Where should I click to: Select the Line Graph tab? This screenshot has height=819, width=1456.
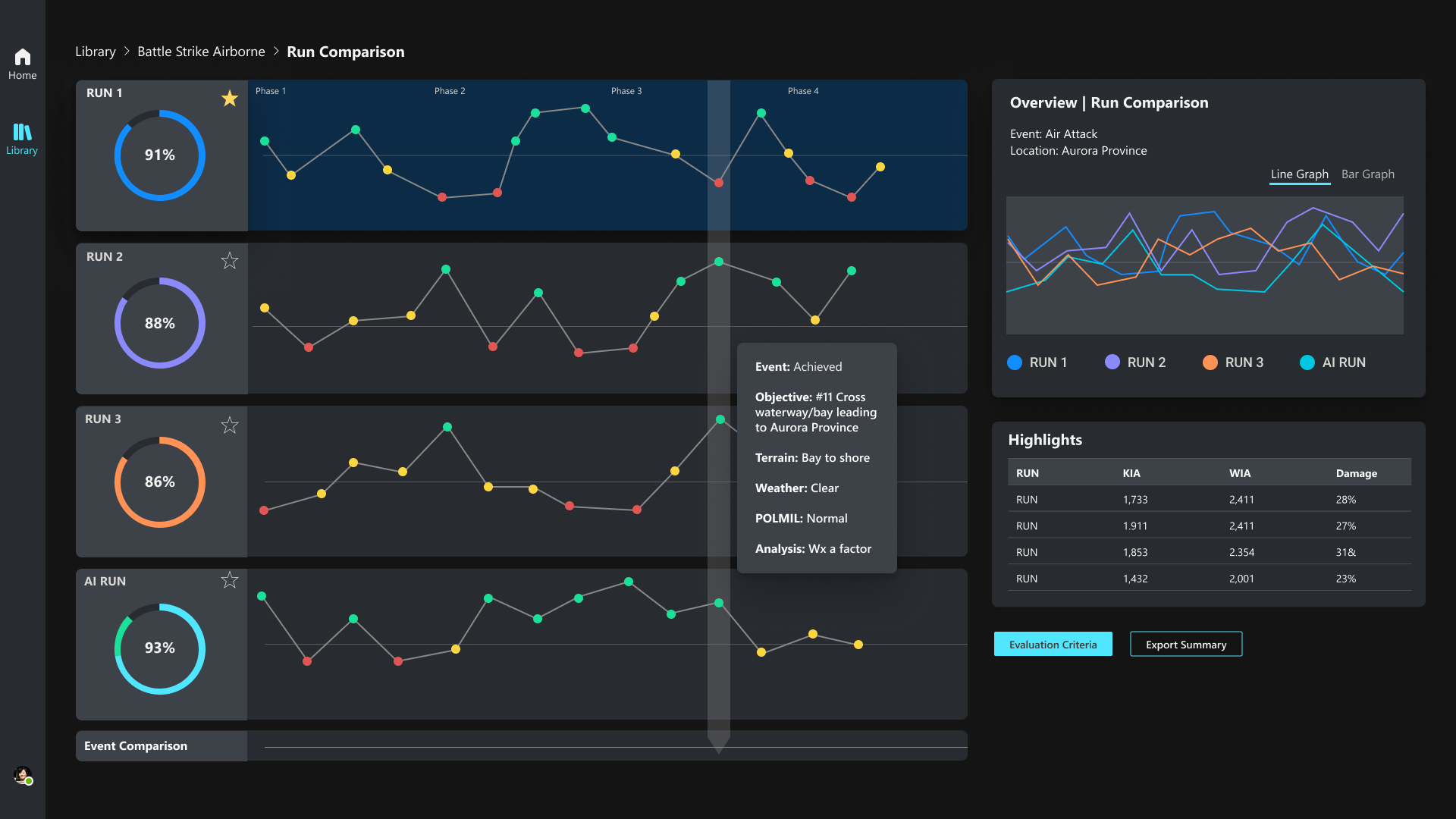1299,174
